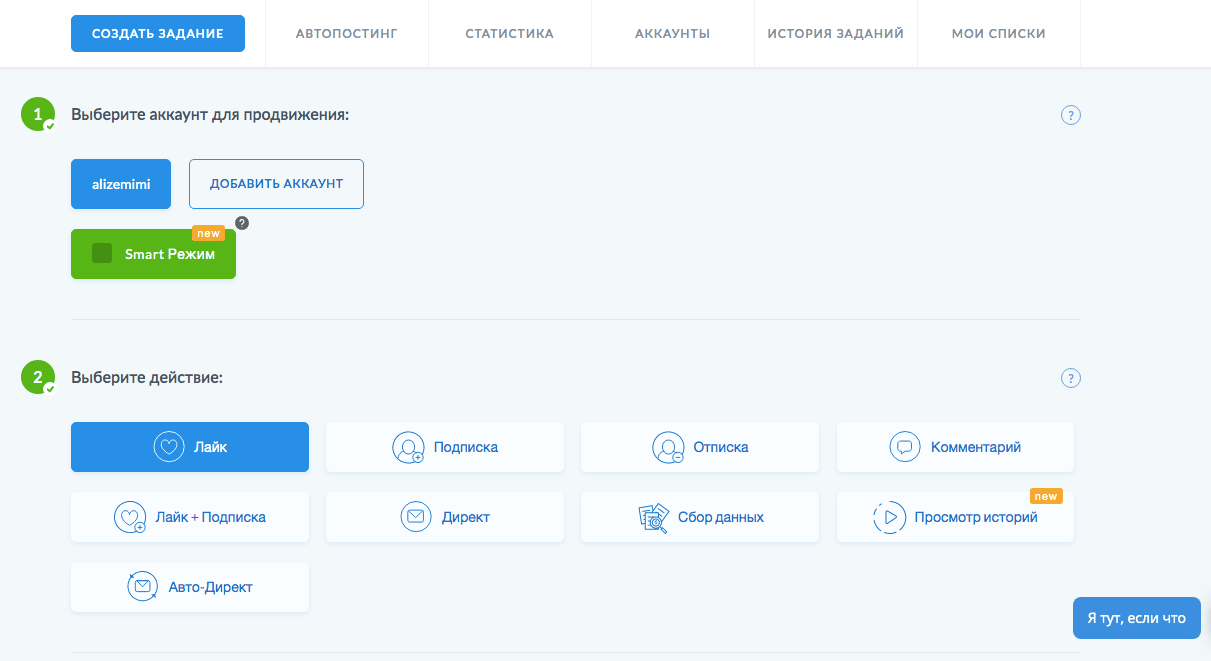Click the Подписка user-plus icon
Viewport: 1211px width, 661px height.
click(408, 447)
